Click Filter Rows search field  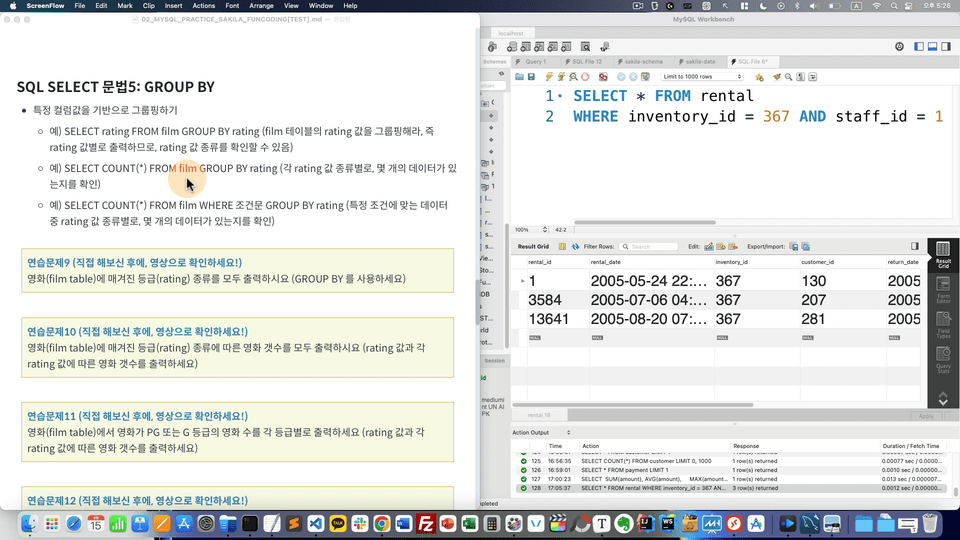point(649,247)
